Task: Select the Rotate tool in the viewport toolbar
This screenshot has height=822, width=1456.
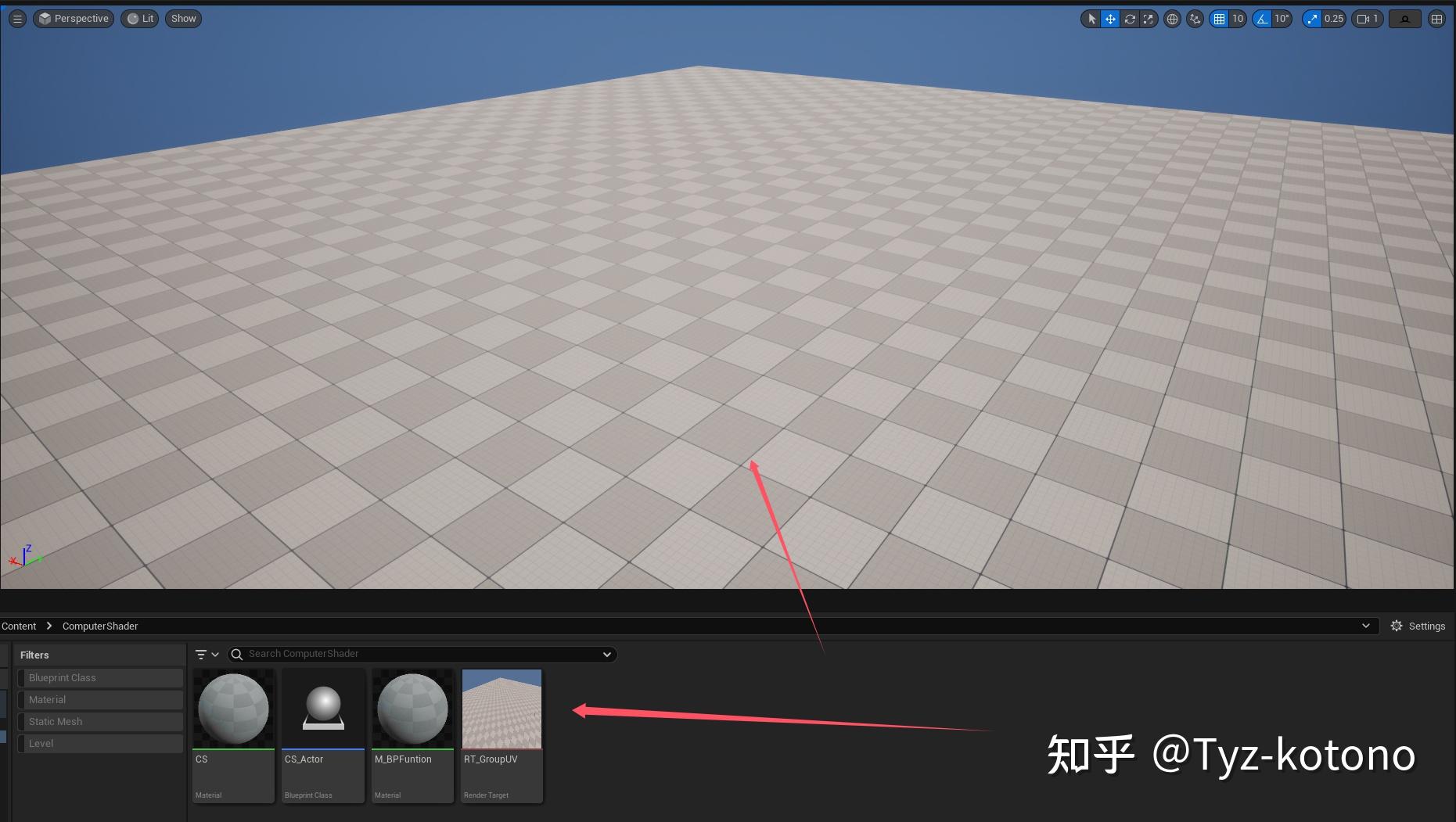Action: point(1130,19)
